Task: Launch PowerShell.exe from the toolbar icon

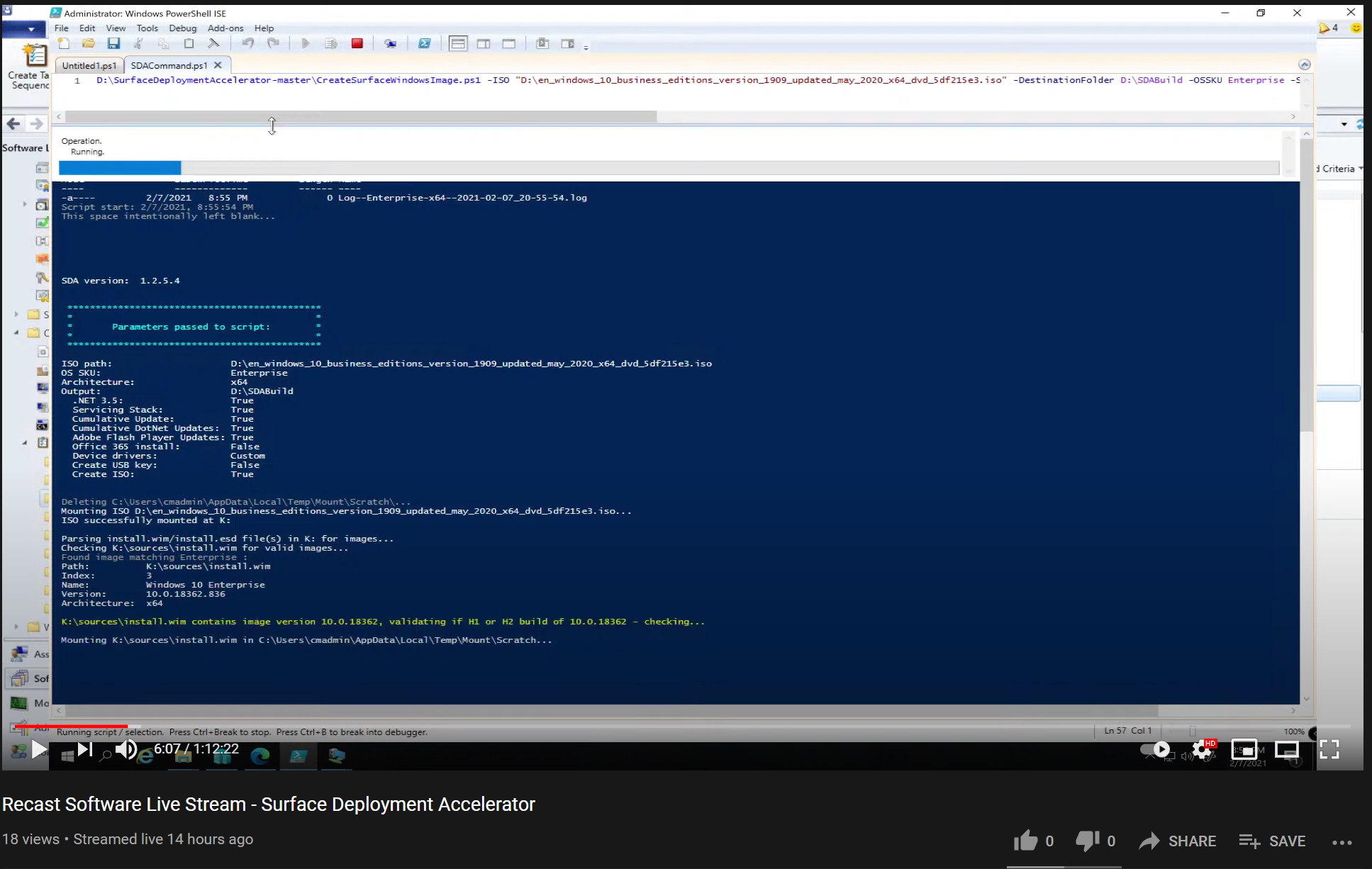Action: pyautogui.click(x=424, y=44)
